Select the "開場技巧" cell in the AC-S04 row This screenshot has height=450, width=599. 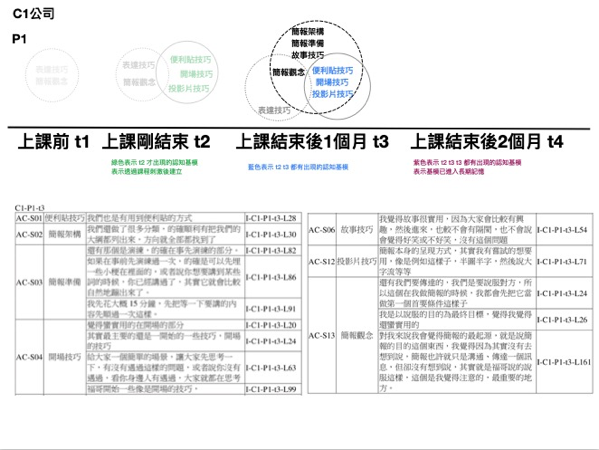pos(65,357)
